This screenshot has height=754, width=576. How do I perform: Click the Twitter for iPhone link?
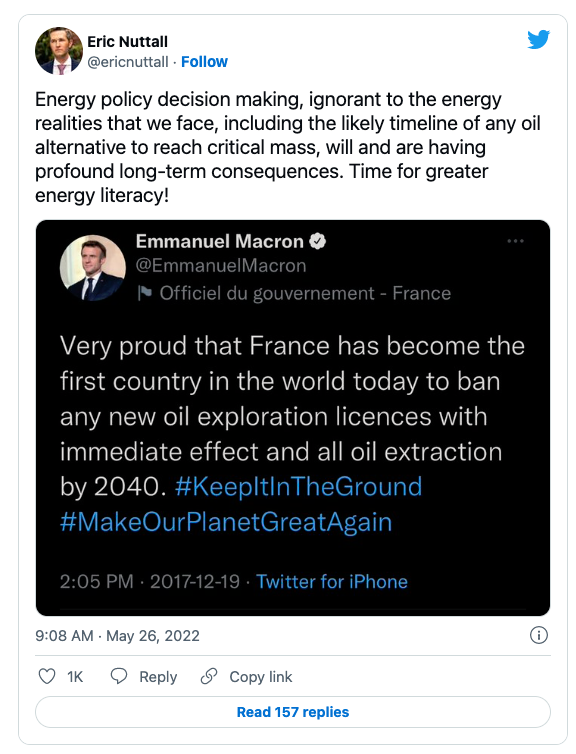(x=332, y=581)
